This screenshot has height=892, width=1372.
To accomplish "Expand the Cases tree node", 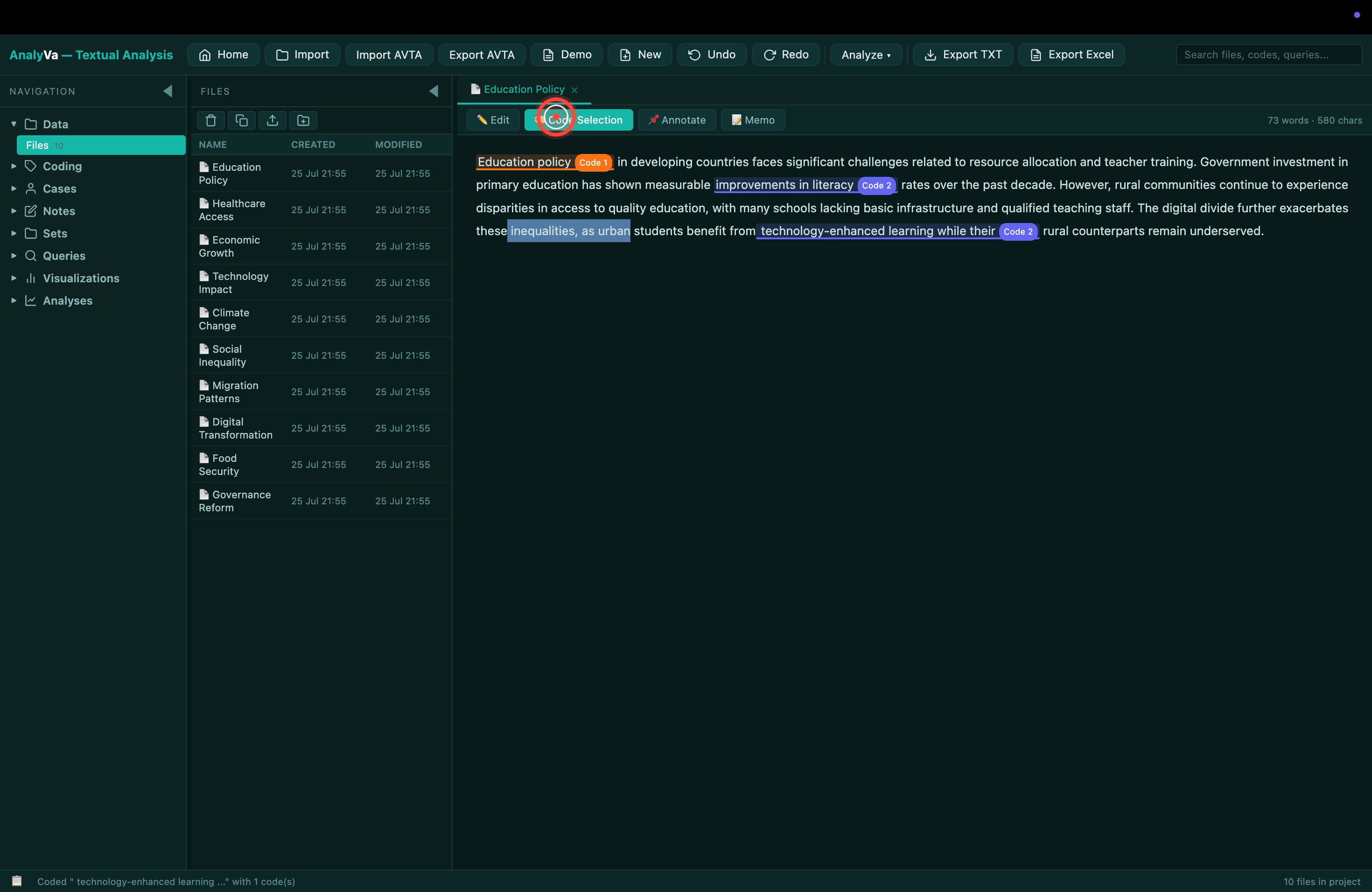I will 14,188.
